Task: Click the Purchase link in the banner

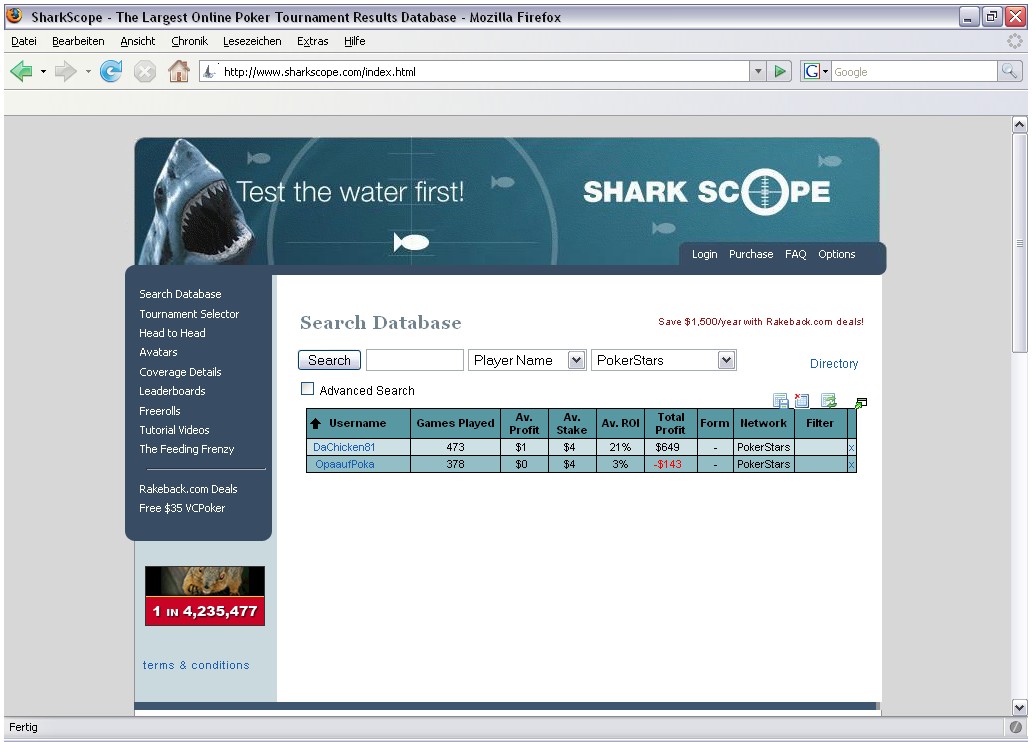Action: (751, 254)
